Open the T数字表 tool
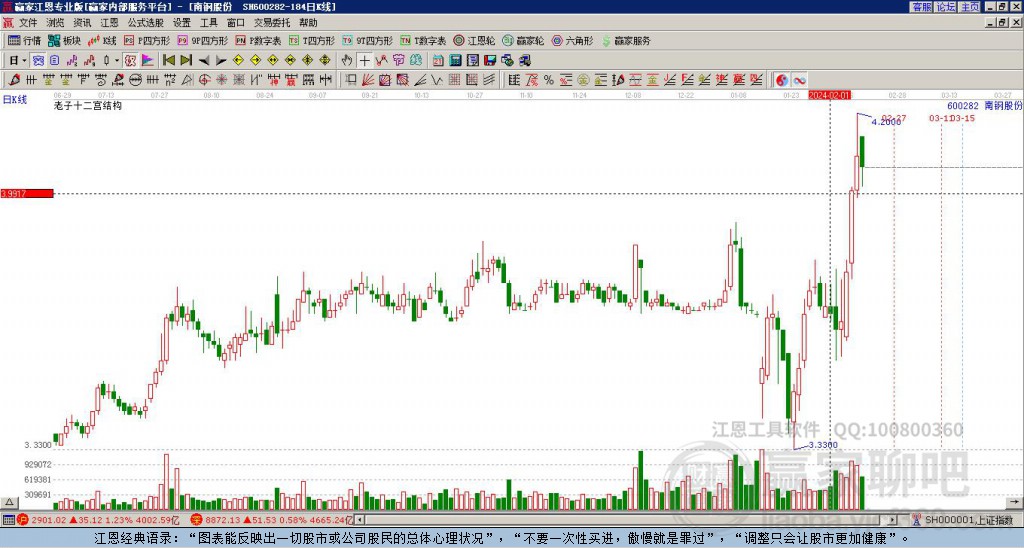 [x=423, y=40]
